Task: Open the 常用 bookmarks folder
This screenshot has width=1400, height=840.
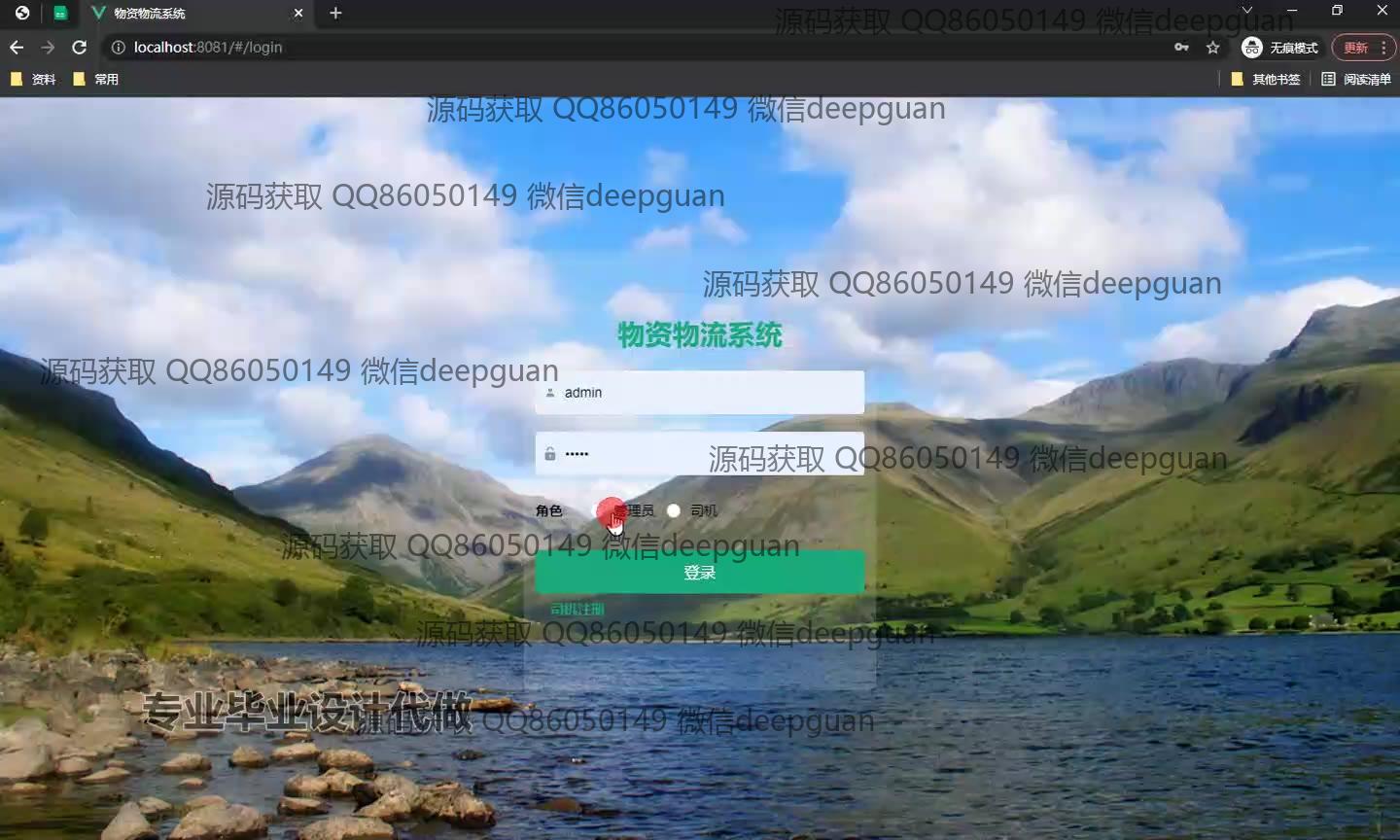Action: [96, 79]
